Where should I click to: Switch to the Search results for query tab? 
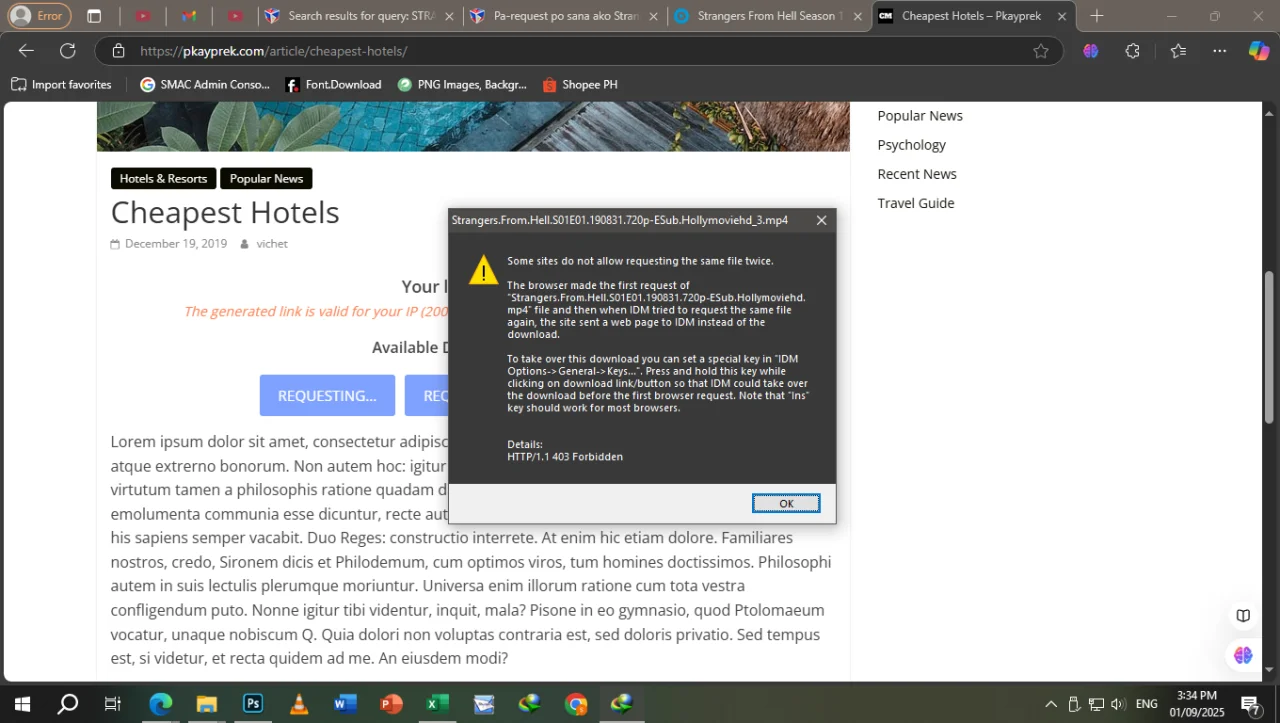[359, 16]
